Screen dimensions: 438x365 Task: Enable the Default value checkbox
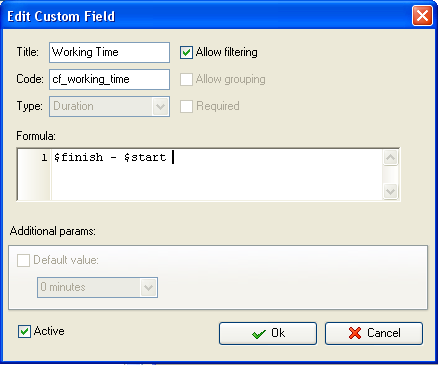[23, 260]
